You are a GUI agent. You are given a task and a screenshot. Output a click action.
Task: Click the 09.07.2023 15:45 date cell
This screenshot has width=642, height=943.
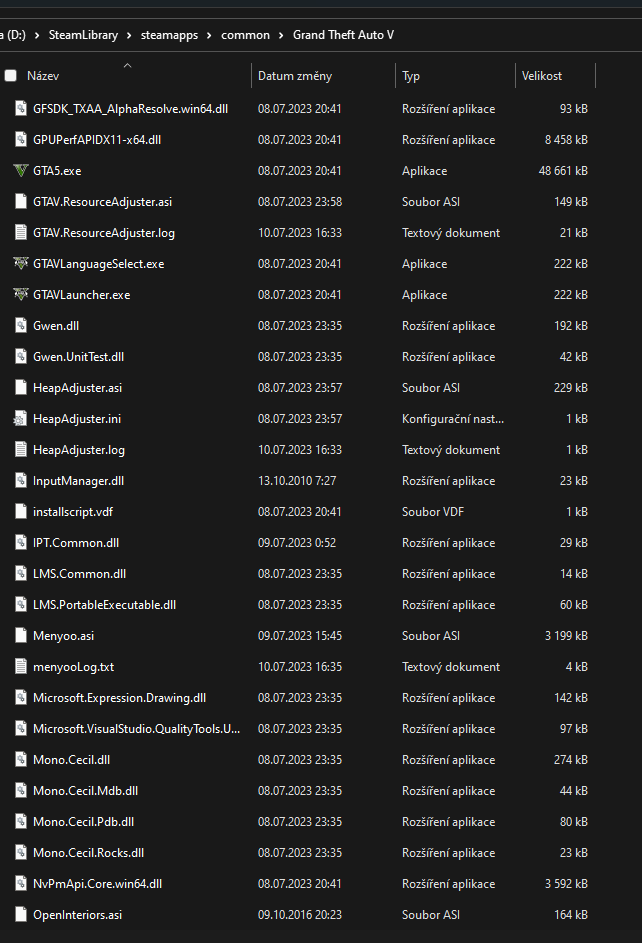(x=300, y=636)
